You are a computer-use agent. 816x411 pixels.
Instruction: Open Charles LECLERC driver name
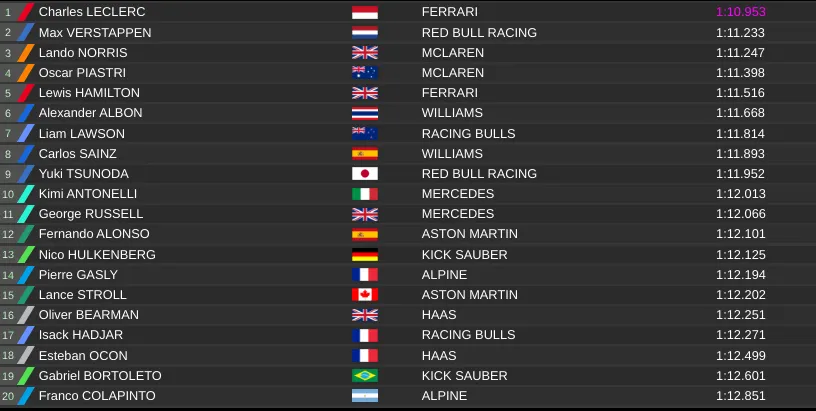pos(92,11)
